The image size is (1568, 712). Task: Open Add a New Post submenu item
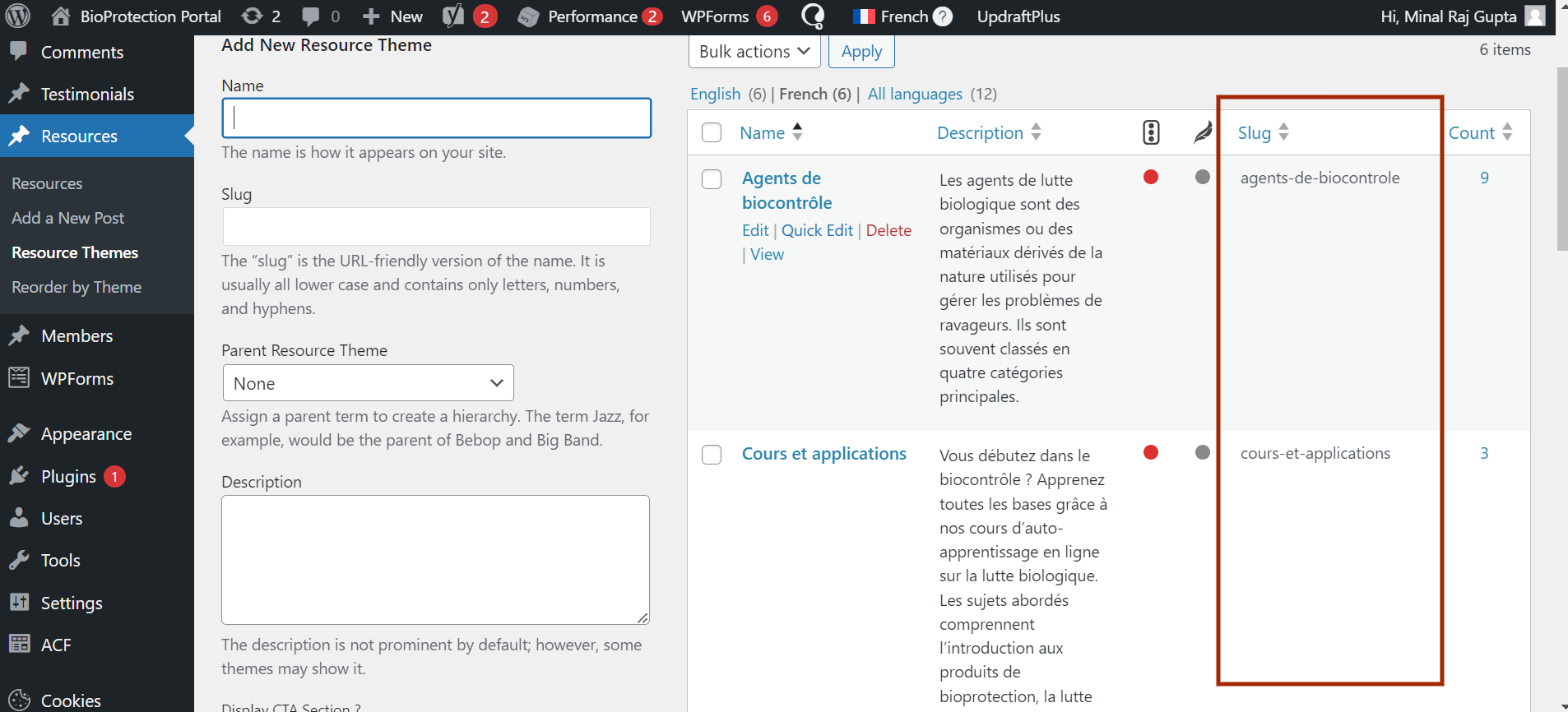point(67,218)
